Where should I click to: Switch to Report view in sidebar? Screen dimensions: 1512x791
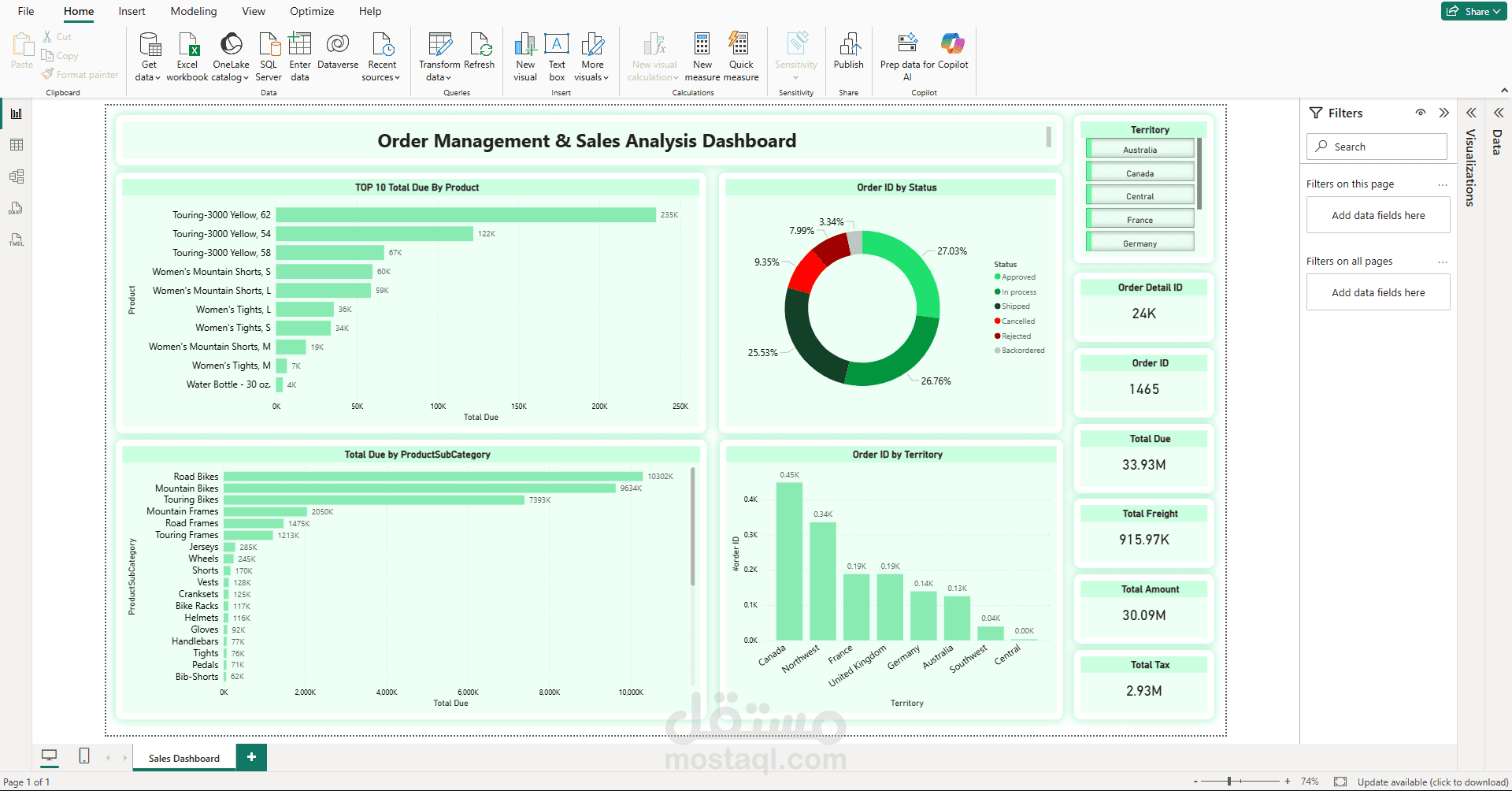[x=16, y=113]
